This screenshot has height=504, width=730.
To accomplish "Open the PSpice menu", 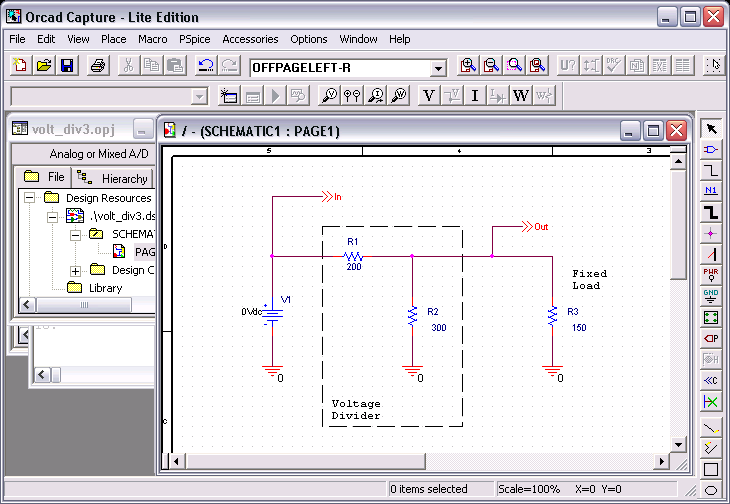I will 195,39.
